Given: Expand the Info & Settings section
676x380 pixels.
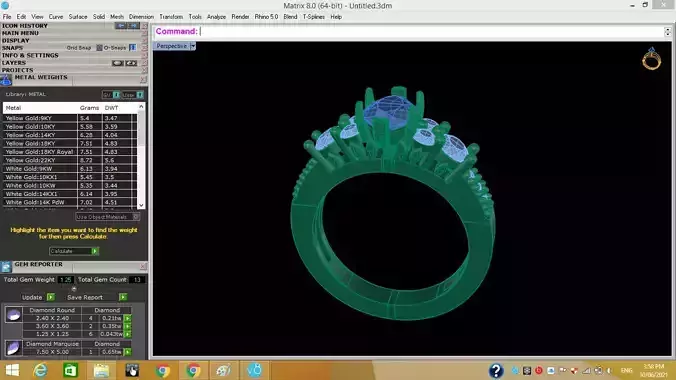Looking at the screenshot, I should click(30, 55).
